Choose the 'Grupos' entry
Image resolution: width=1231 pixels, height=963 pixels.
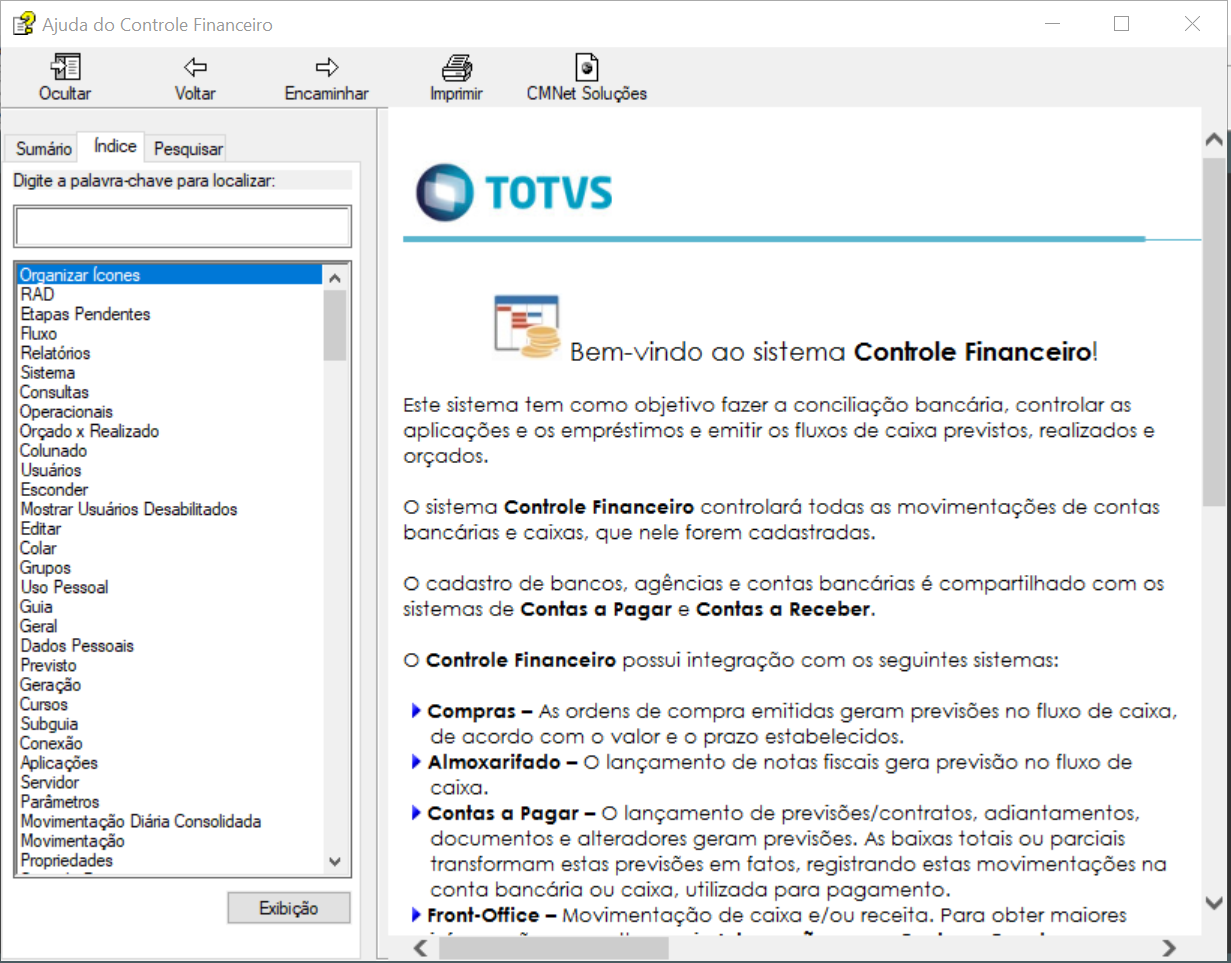[x=170, y=567]
